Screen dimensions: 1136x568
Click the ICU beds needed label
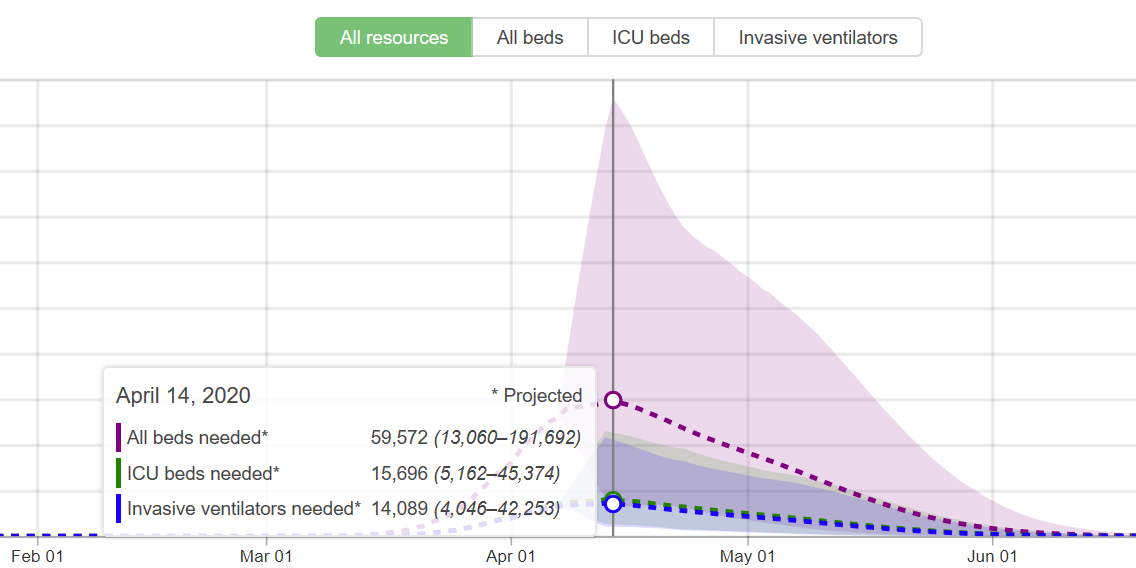coord(203,473)
